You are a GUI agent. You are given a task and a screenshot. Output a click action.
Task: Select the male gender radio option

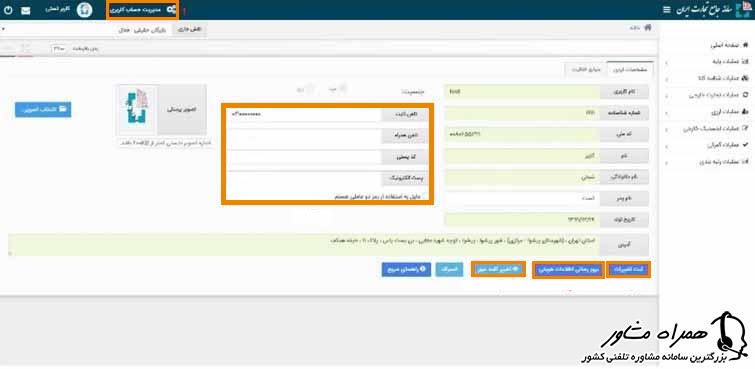(343, 89)
